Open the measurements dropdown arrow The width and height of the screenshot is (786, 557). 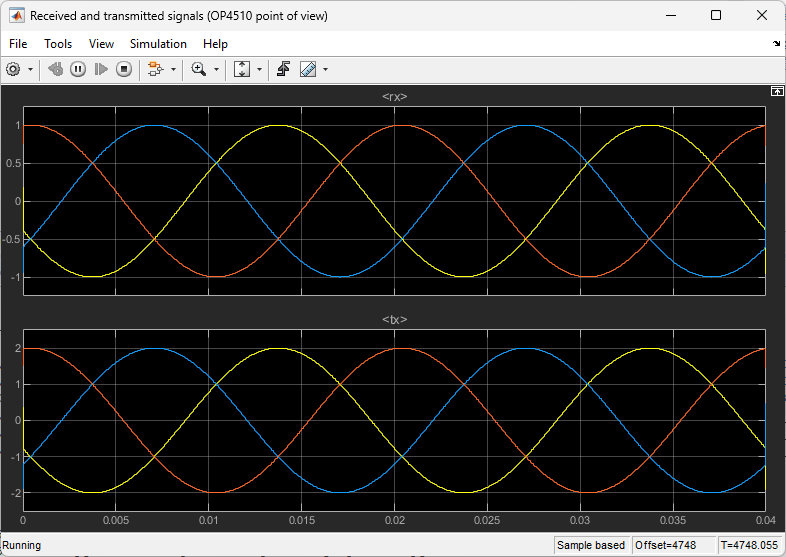point(325,69)
